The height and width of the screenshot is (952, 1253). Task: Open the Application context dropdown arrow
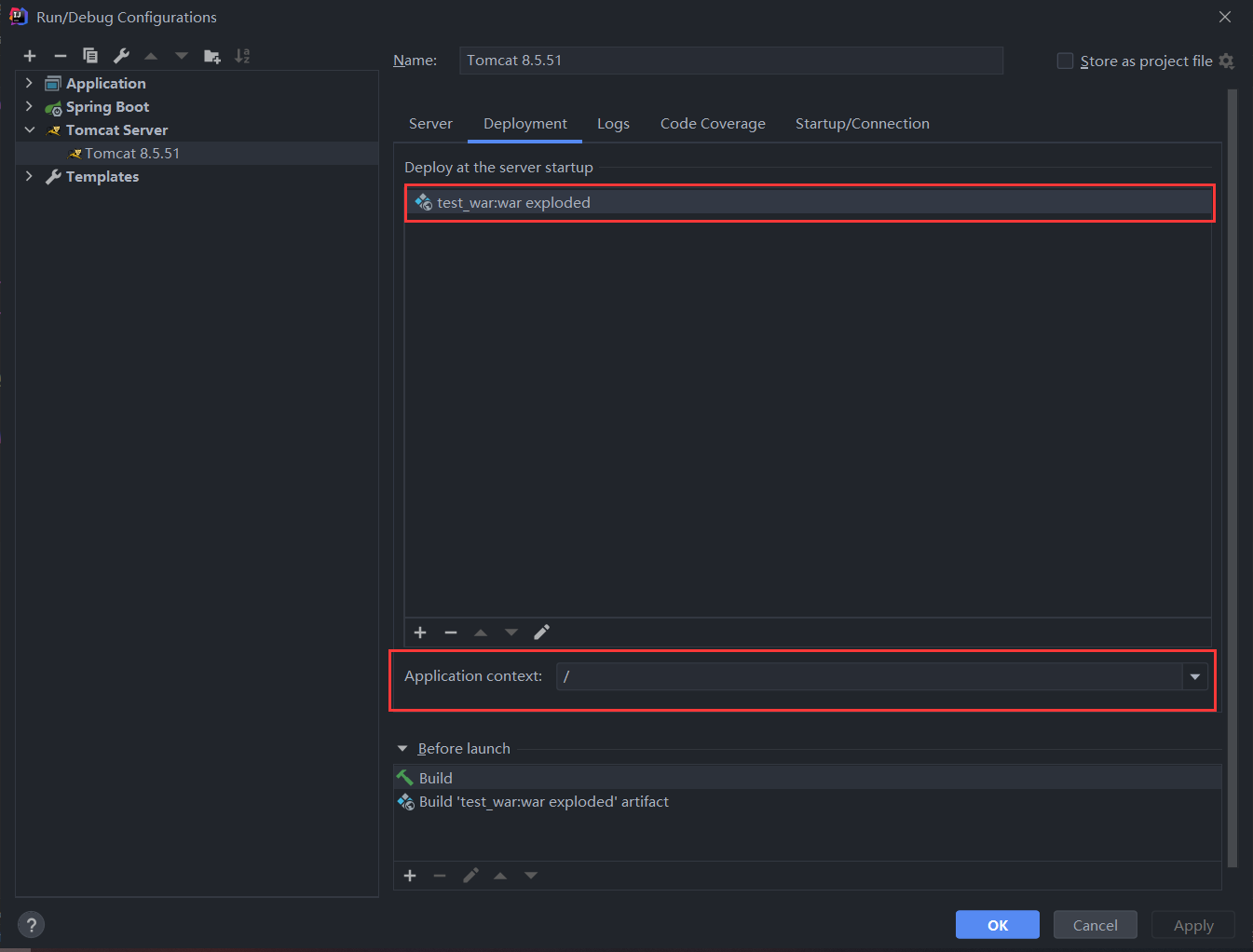1195,676
